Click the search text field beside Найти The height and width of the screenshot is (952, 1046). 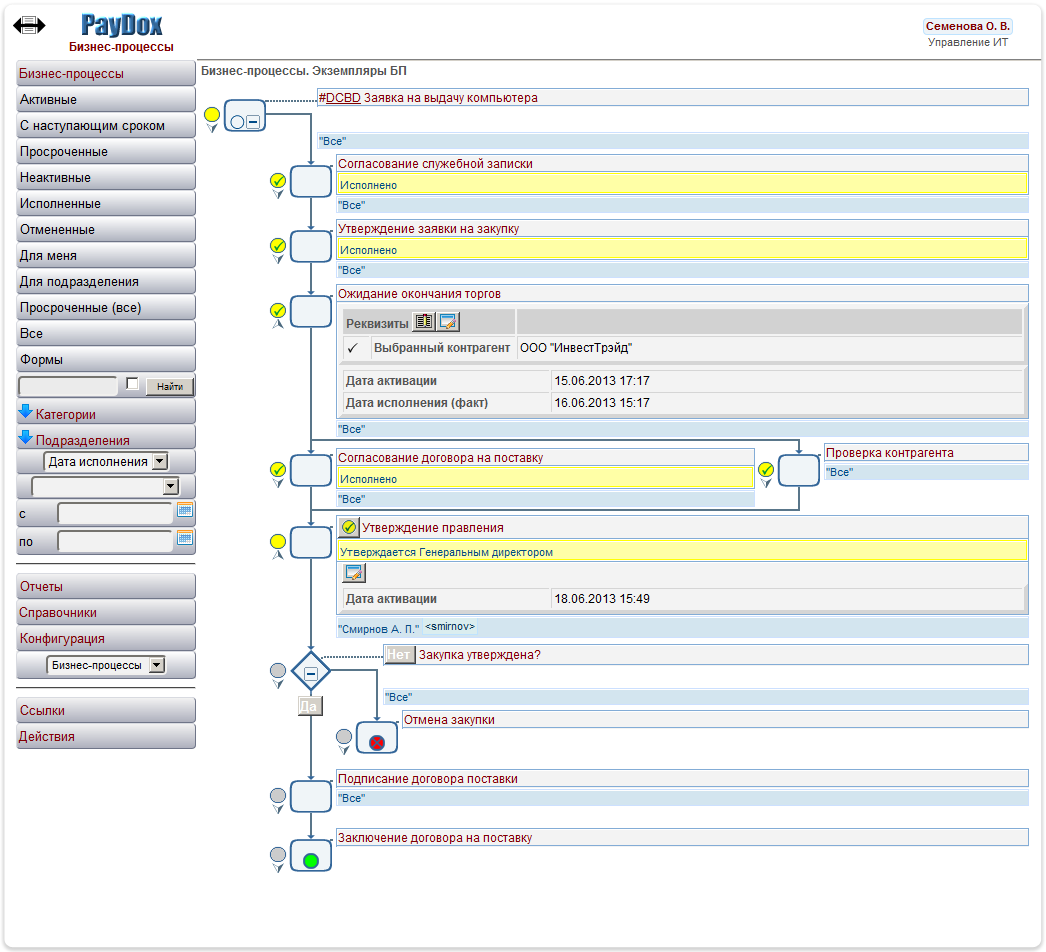tap(68, 386)
